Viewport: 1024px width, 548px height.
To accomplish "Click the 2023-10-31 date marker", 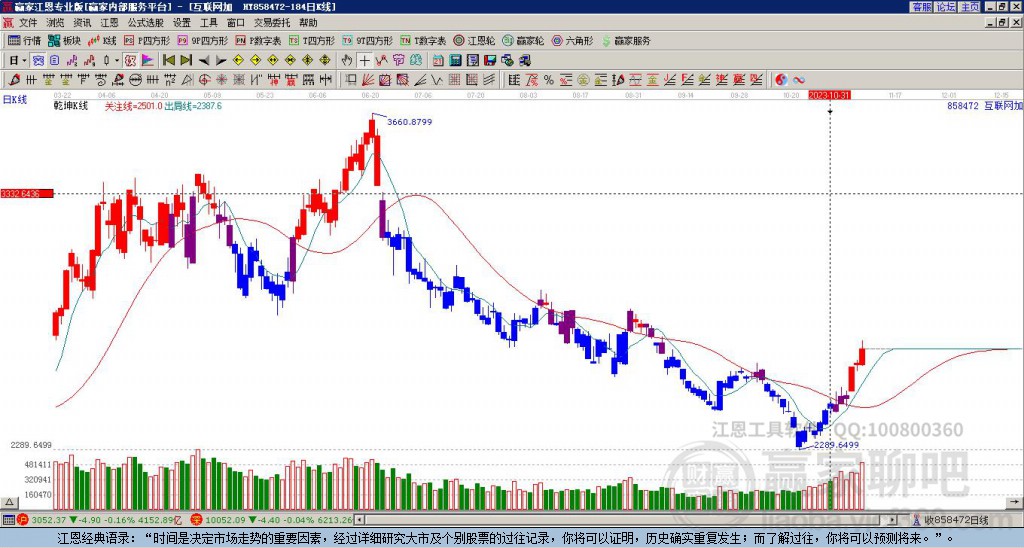I will [x=829, y=95].
